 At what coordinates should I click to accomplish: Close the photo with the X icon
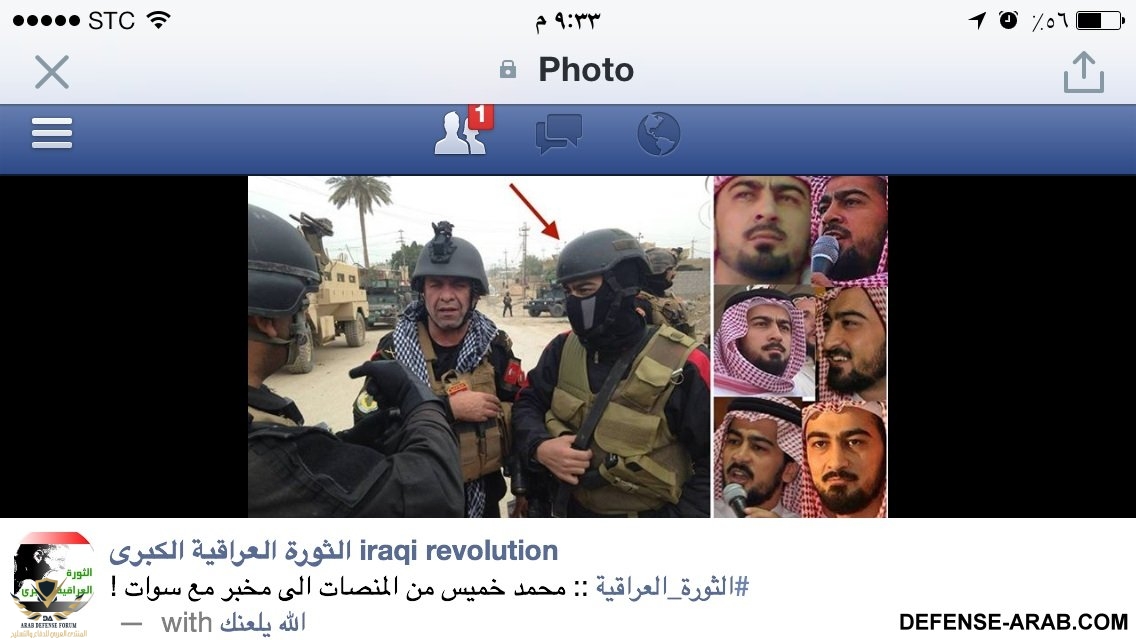pos(52,72)
